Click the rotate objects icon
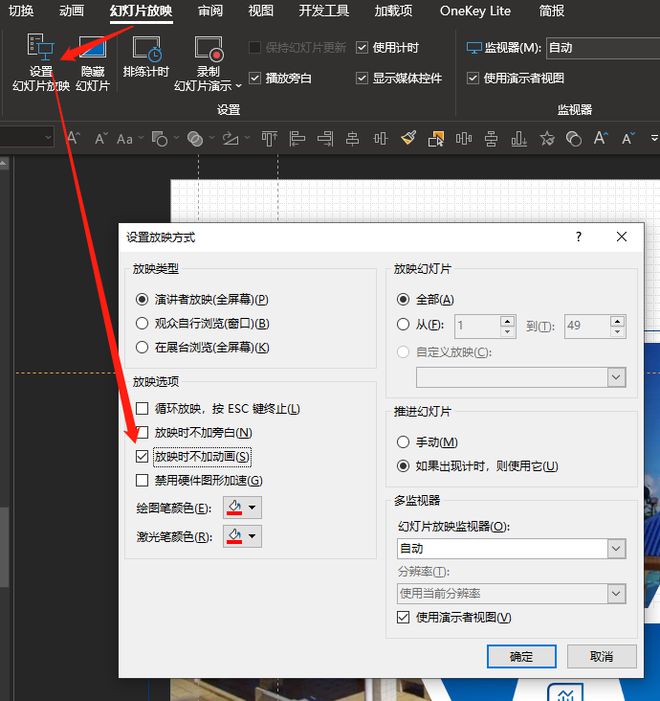 230,139
